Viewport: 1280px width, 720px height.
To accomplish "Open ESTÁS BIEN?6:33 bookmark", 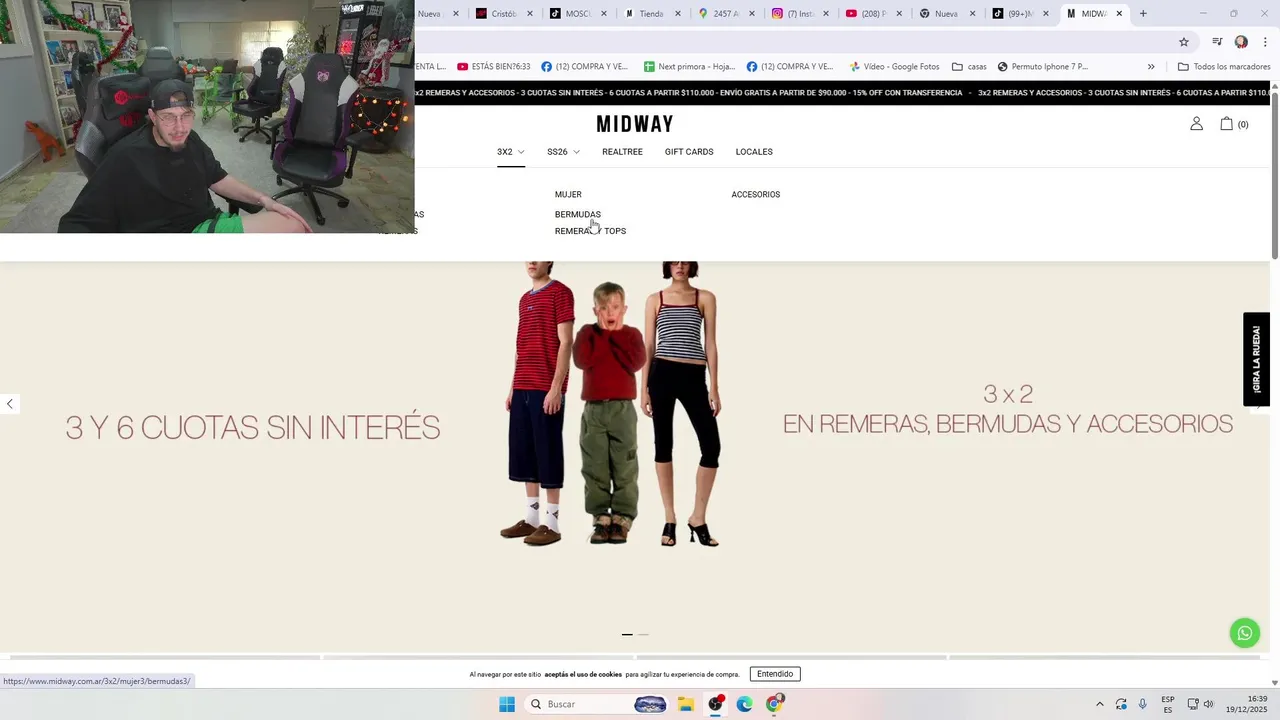I will click(494, 67).
